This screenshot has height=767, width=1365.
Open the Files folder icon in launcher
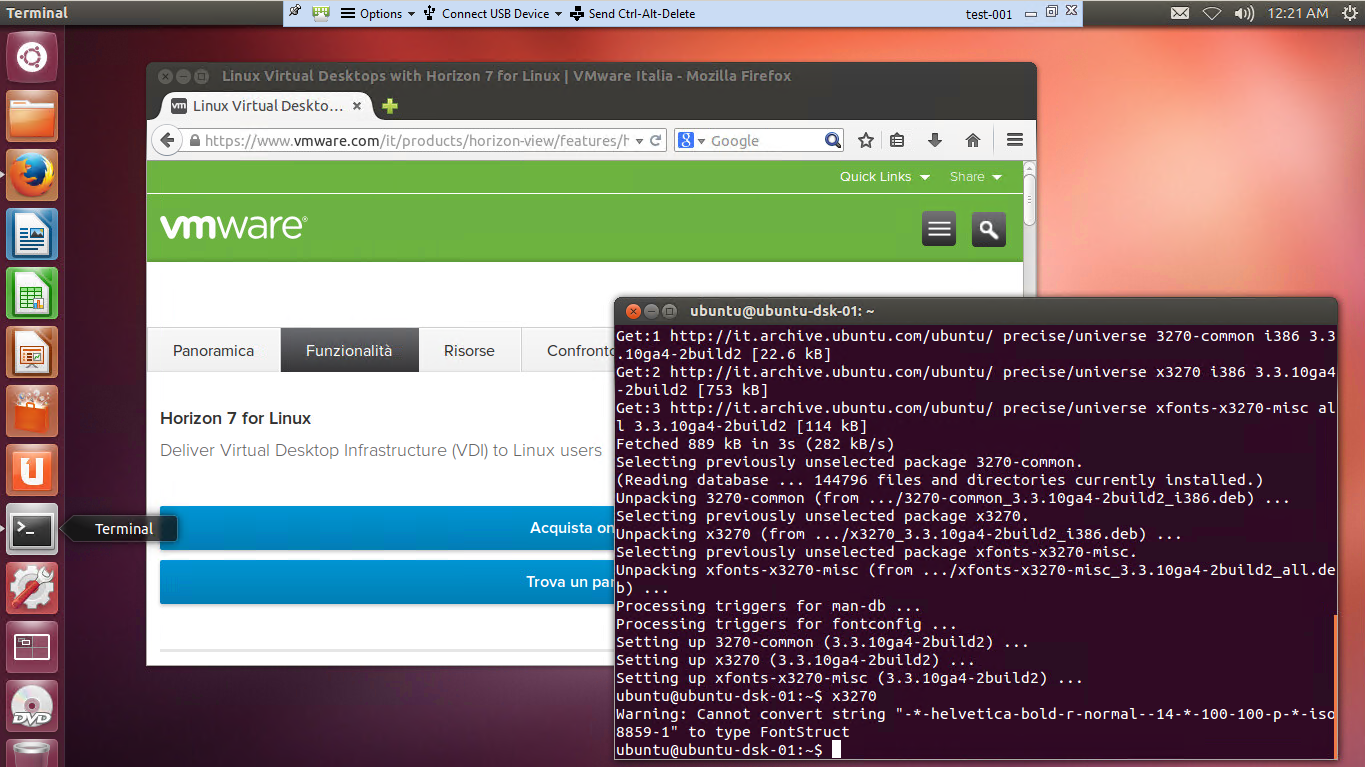32,117
